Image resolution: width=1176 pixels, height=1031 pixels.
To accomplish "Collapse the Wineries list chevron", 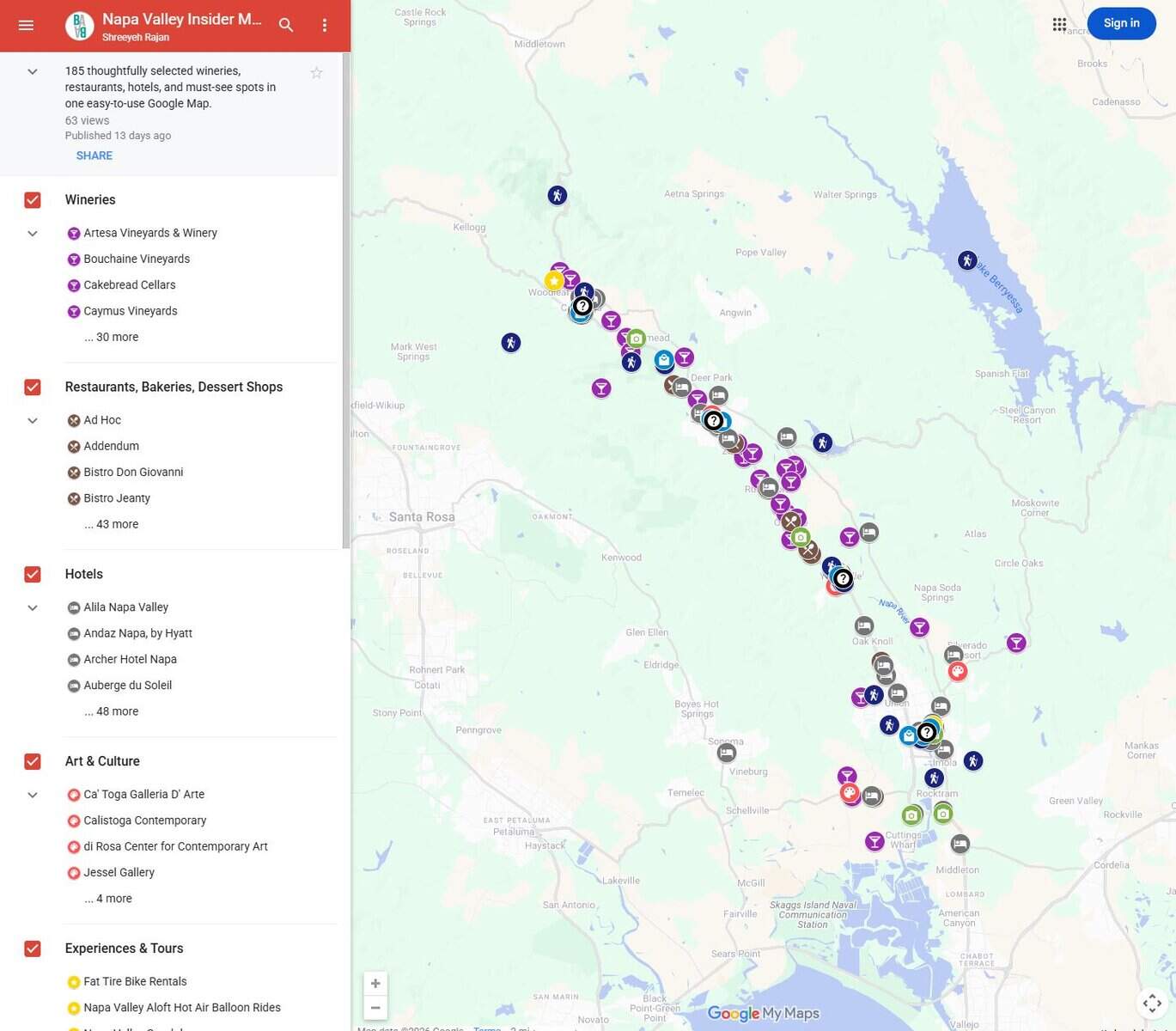I will coord(33,234).
